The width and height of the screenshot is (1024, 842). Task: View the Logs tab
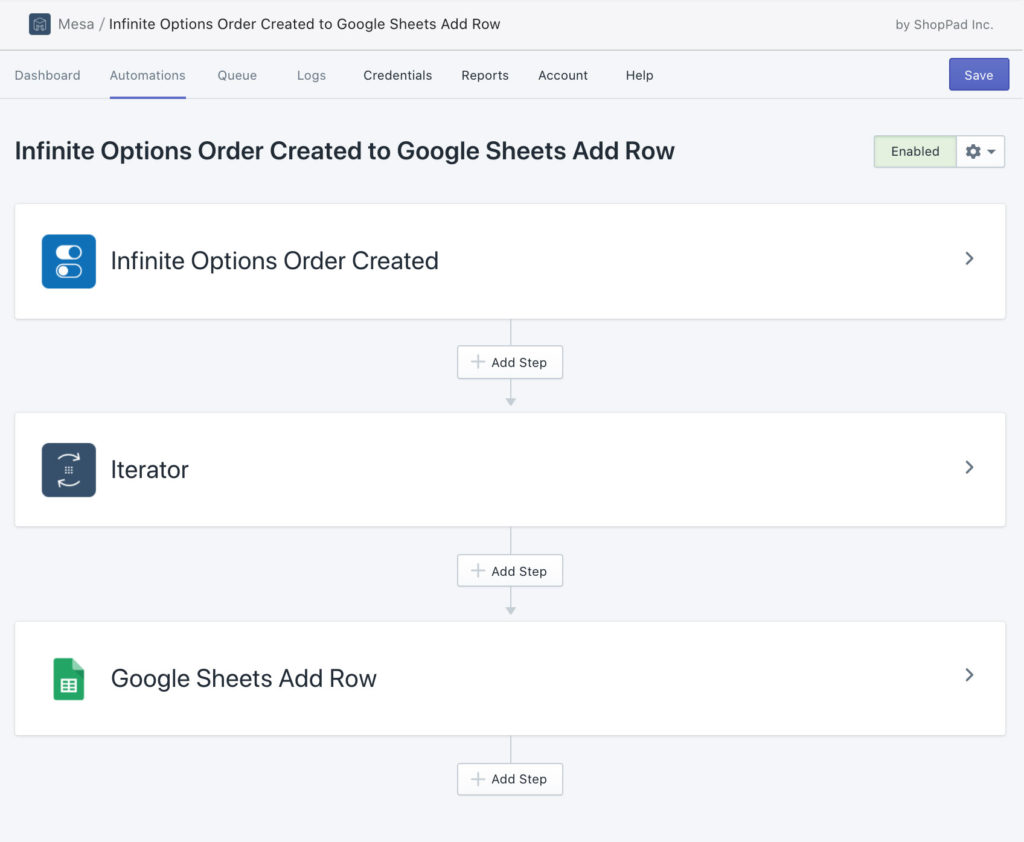(x=312, y=75)
